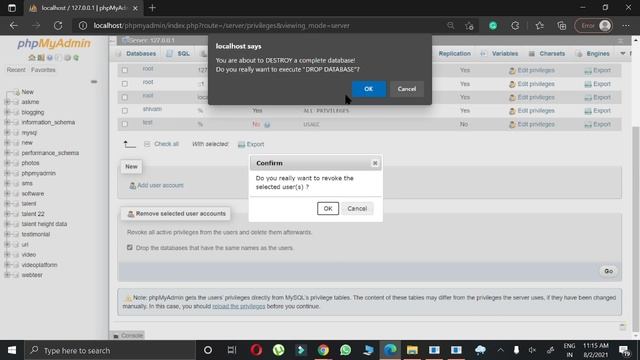Click Edit privileges icon for shivam user

pos(512,111)
